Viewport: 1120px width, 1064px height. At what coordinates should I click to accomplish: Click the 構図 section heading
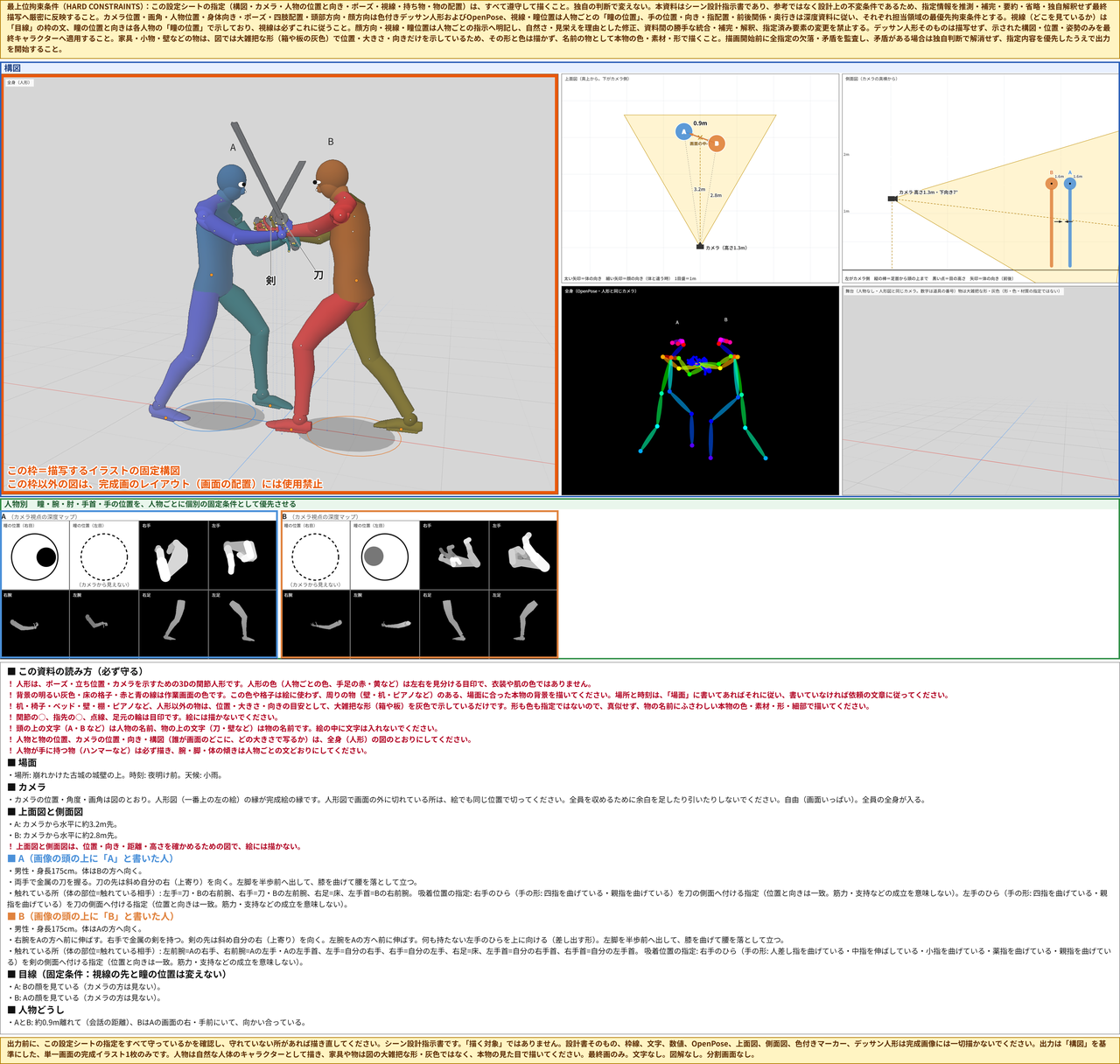(x=12, y=67)
